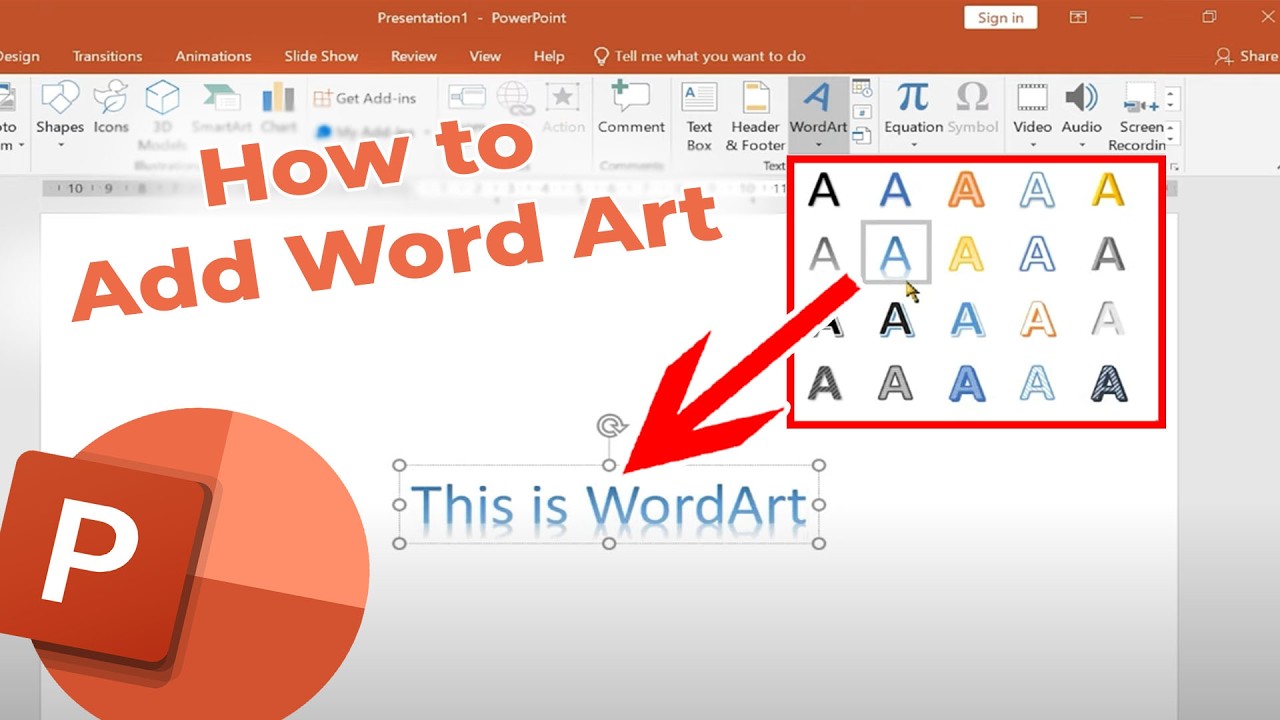This screenshot has height=720, width=1280.
Task: Start a Screen Recording
Action: (x=1139, y=116)
